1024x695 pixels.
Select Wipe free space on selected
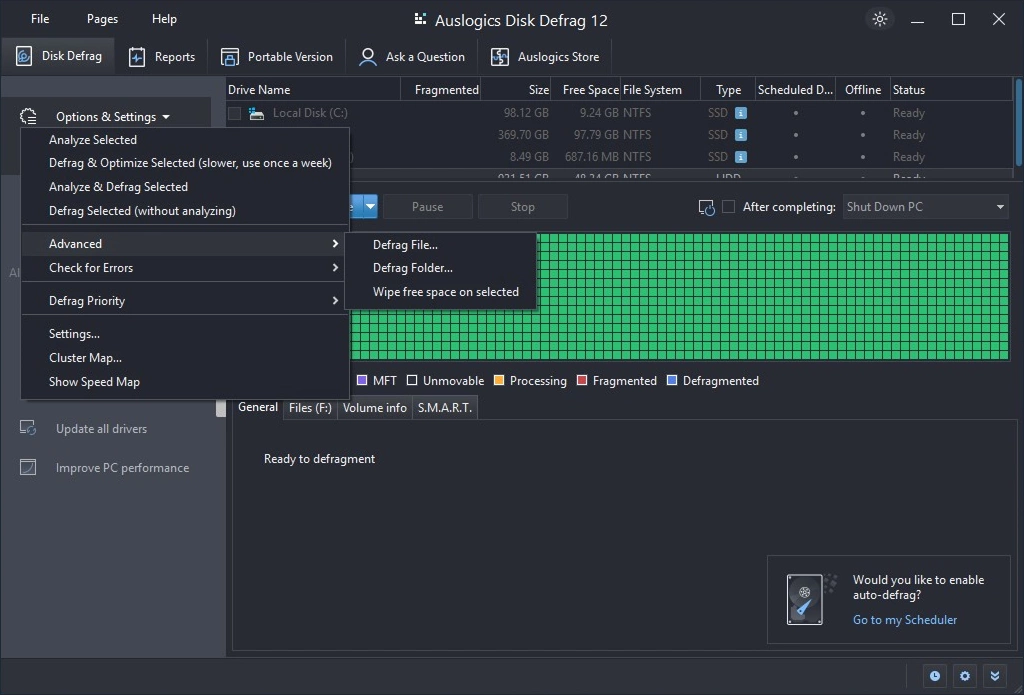point(445,292)
